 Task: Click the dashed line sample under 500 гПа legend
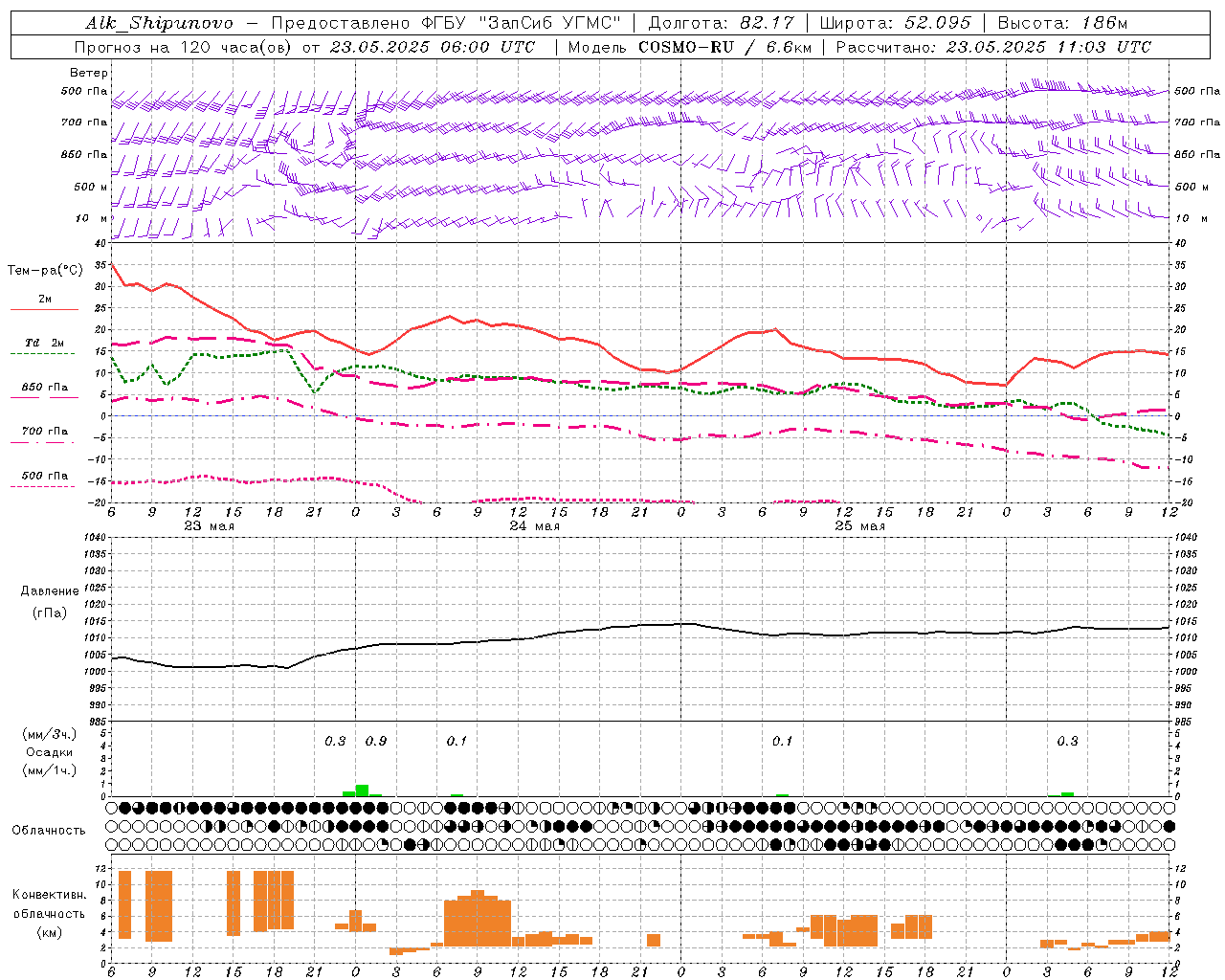click(x=44, y=486)
